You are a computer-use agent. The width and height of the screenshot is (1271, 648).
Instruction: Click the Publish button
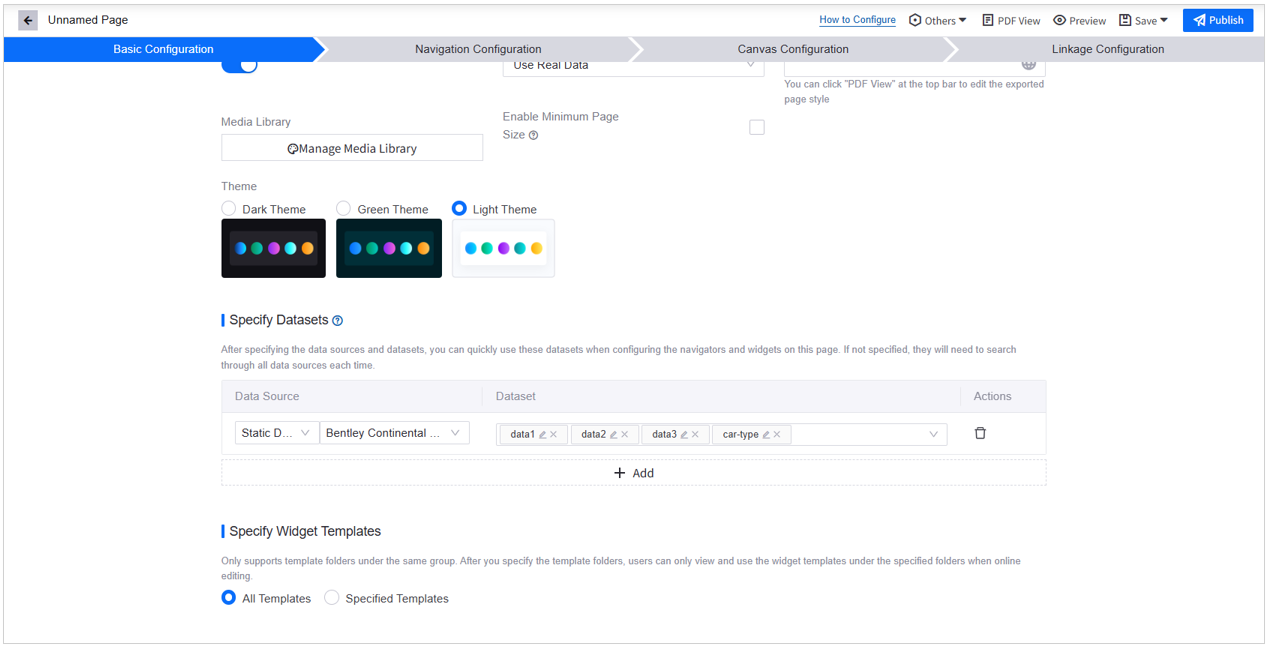tap(1217, 20)
